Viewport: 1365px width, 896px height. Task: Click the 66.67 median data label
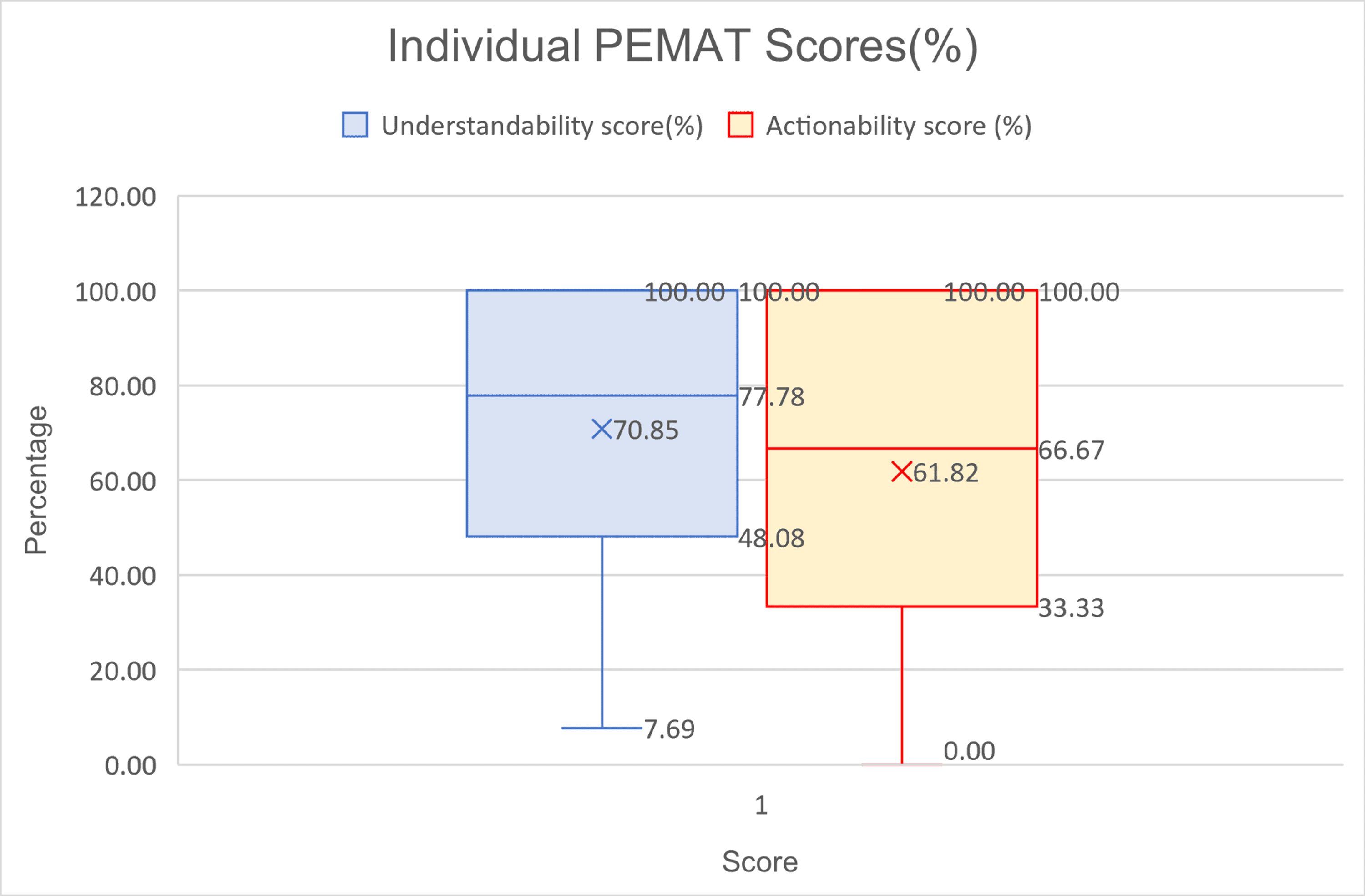click(x=1071, y=451)
